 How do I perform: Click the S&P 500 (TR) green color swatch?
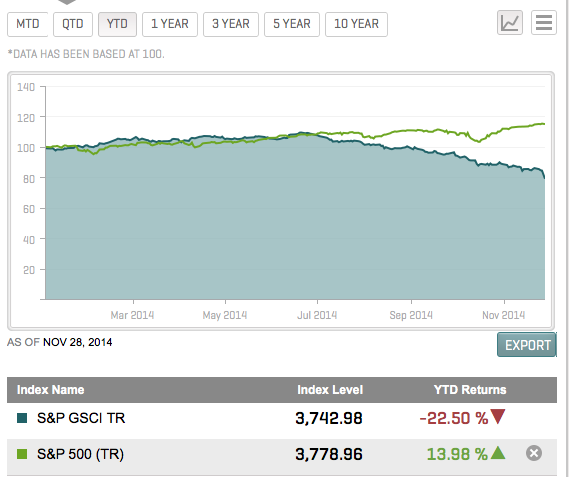pos(22,454)
